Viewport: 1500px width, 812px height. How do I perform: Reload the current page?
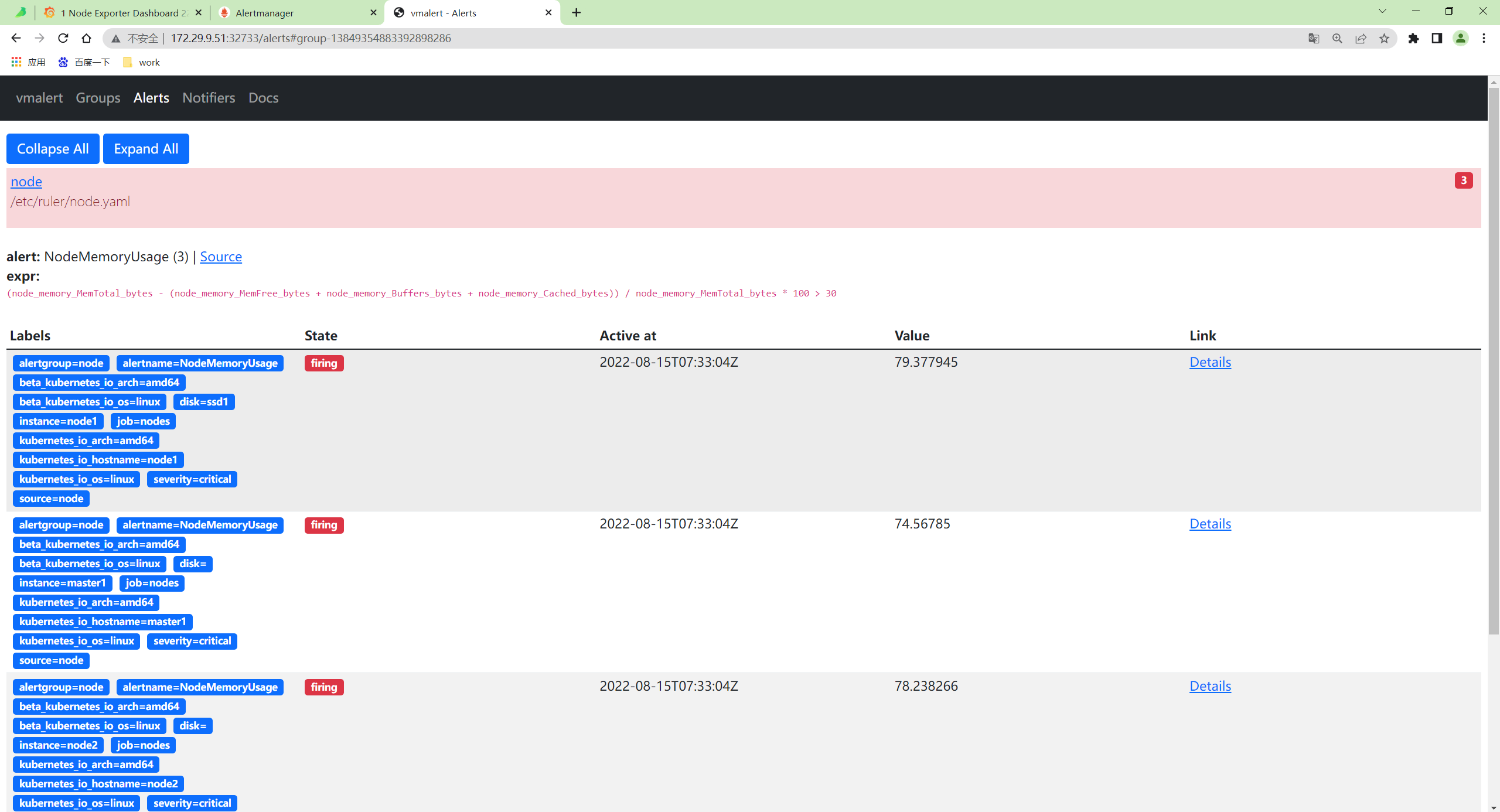63,38
